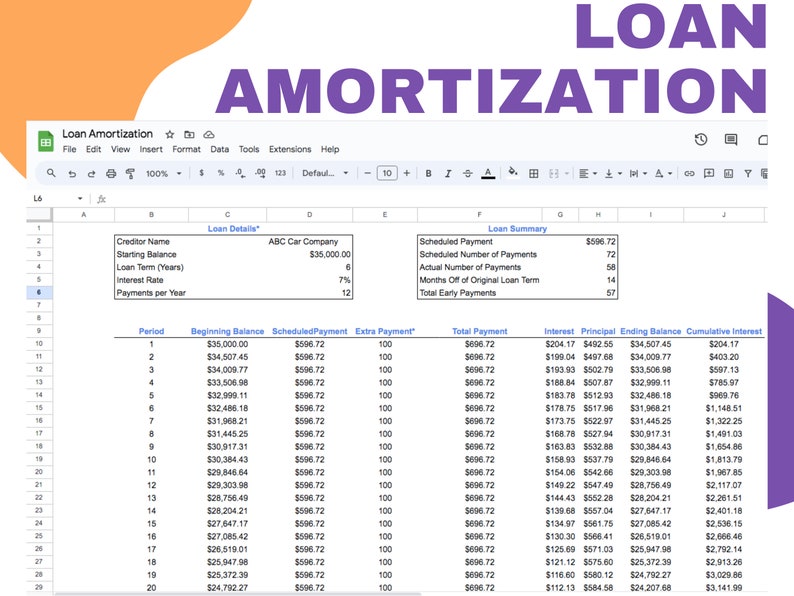Insert a chart
The height and width of the screenshot is (596, 794).
[728, 174]
